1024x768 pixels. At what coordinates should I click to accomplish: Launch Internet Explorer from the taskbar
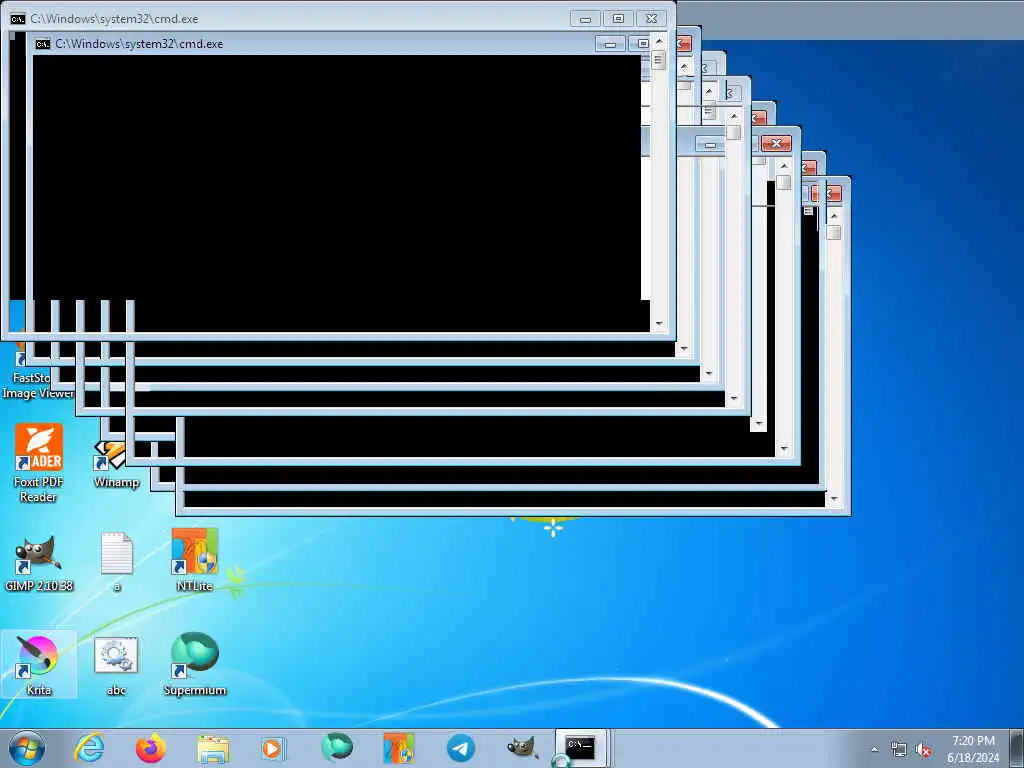click(x=89, y=748)
